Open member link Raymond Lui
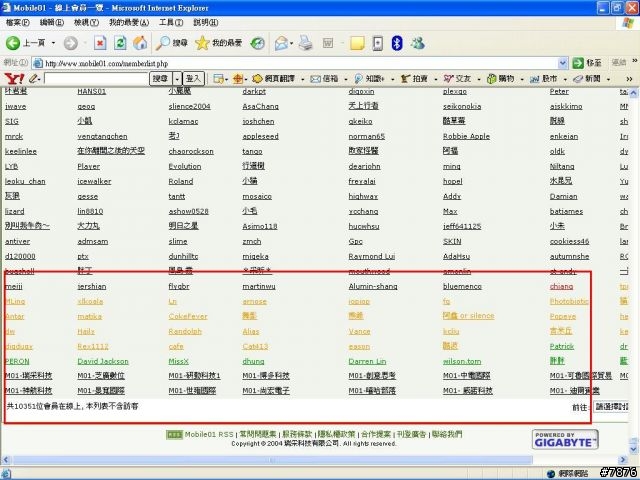This screenshot has width=640, height=480. pyautogui.click(x=371, y=256)
